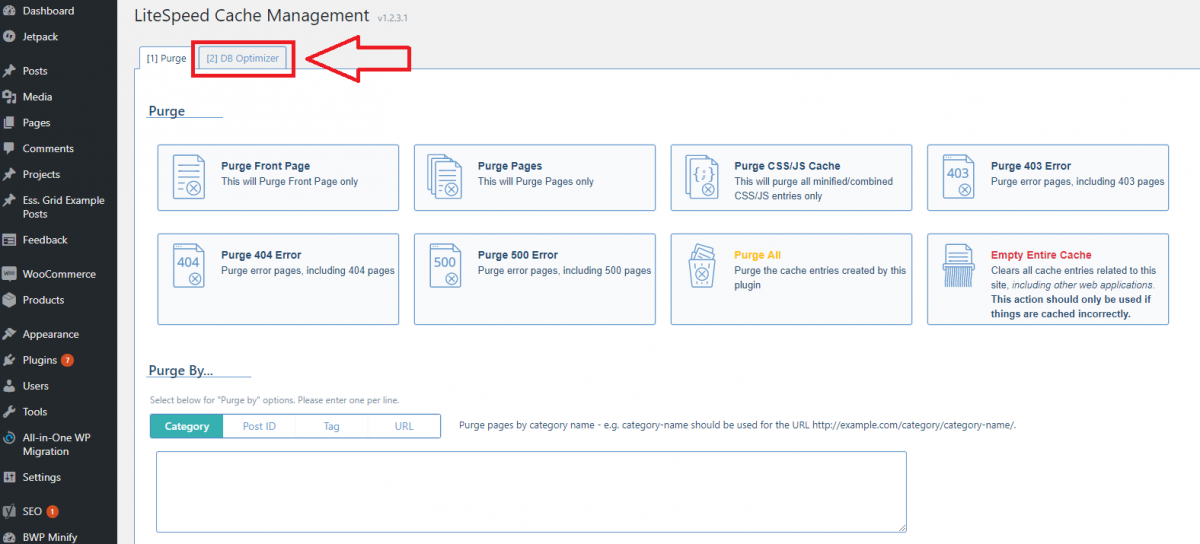The image size is (1200, 544).
Task: Open the Plugins menu in sidebar
Action: [40, 360]
